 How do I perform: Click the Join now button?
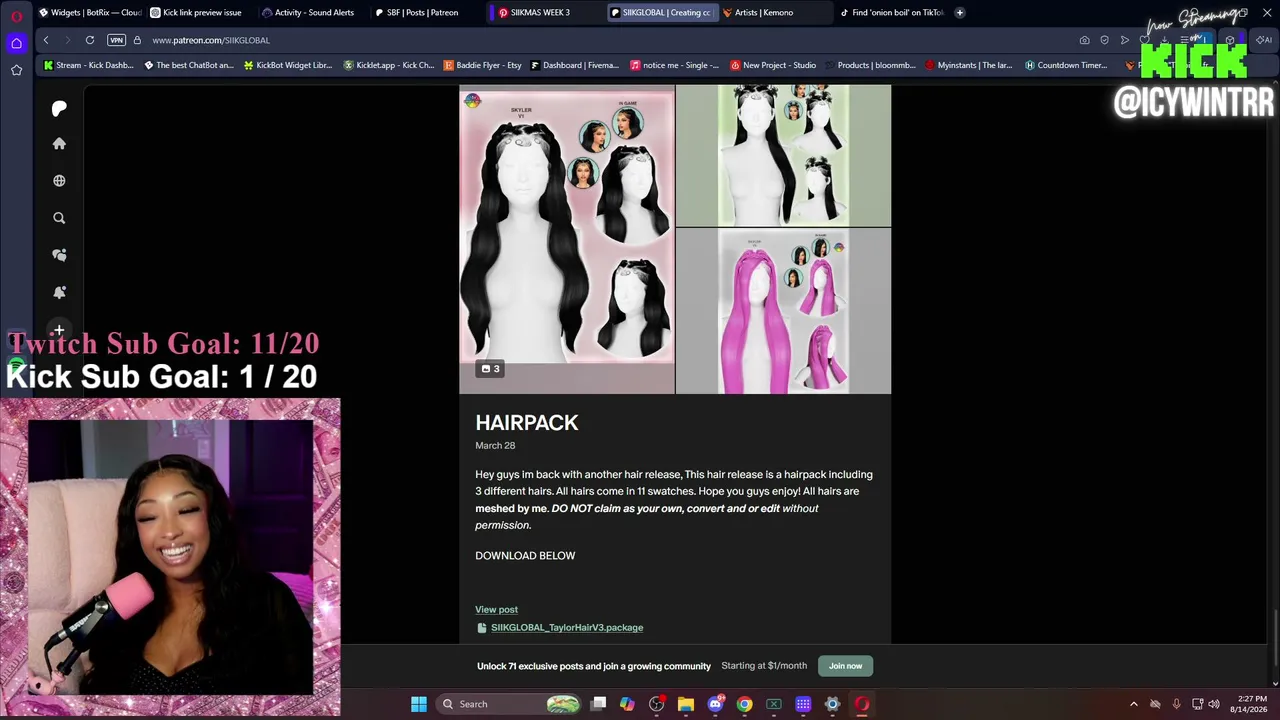(x=845, y=666)
